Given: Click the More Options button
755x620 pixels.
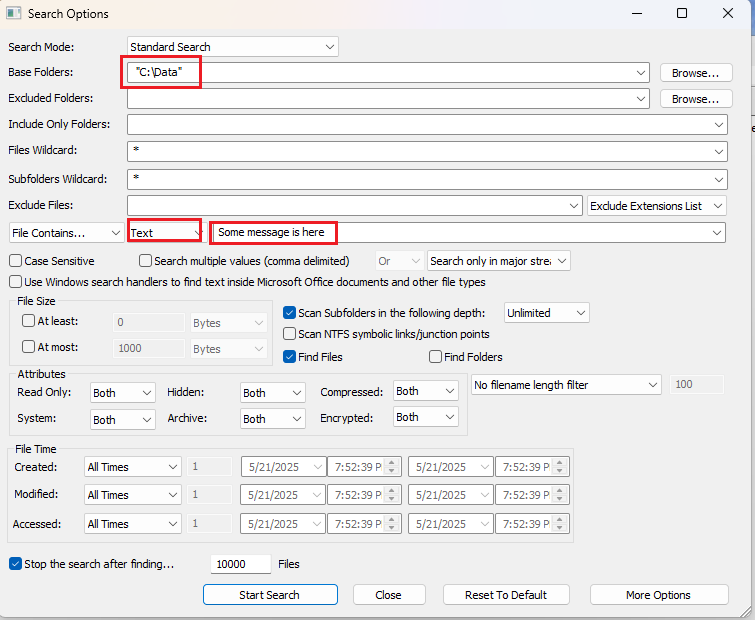Looking at the screenshot, I should click(659, 595).
